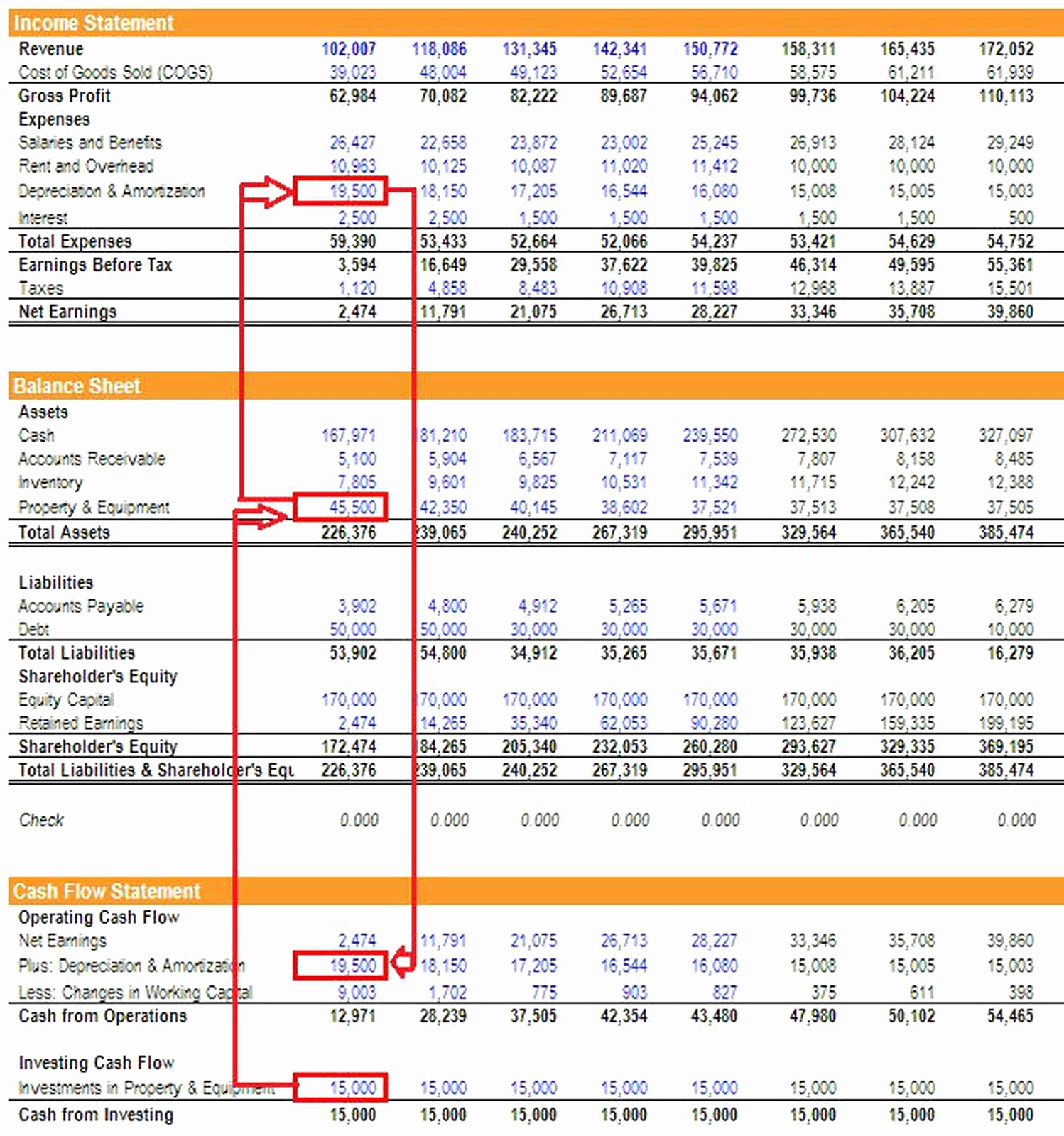Select Cash from Operations value 12,971
This screenshot has width=1064, height=1136.
[352, 1015]
